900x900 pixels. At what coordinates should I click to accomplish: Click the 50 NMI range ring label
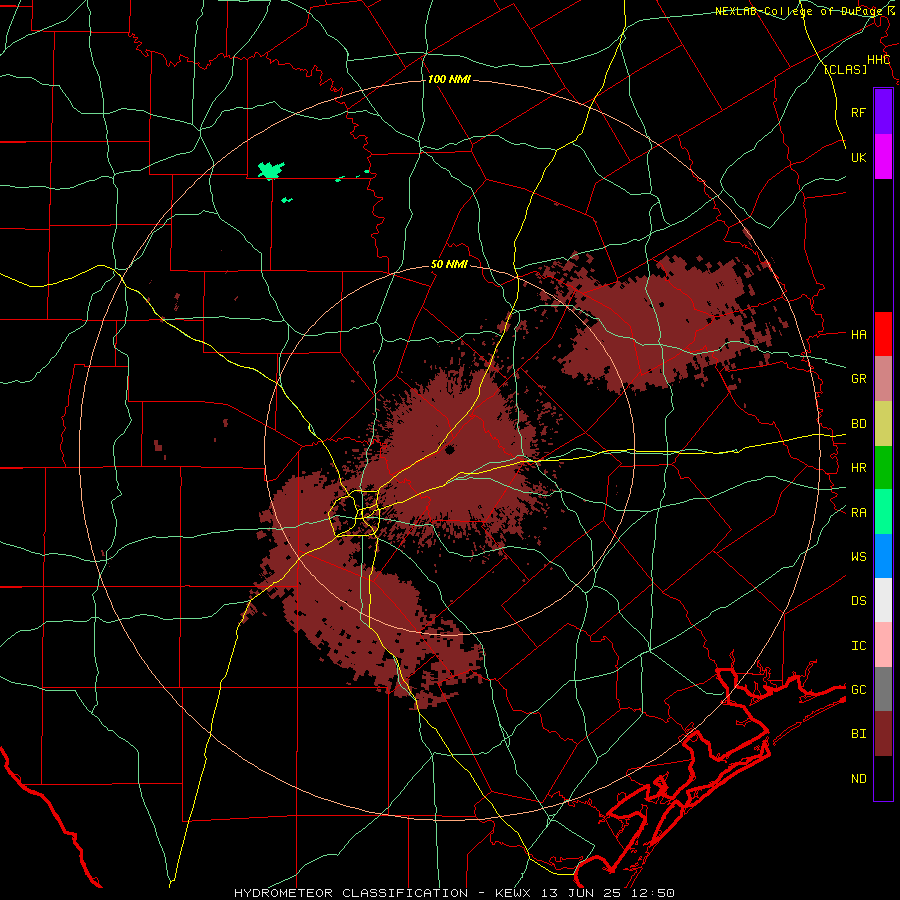(449, 265)
